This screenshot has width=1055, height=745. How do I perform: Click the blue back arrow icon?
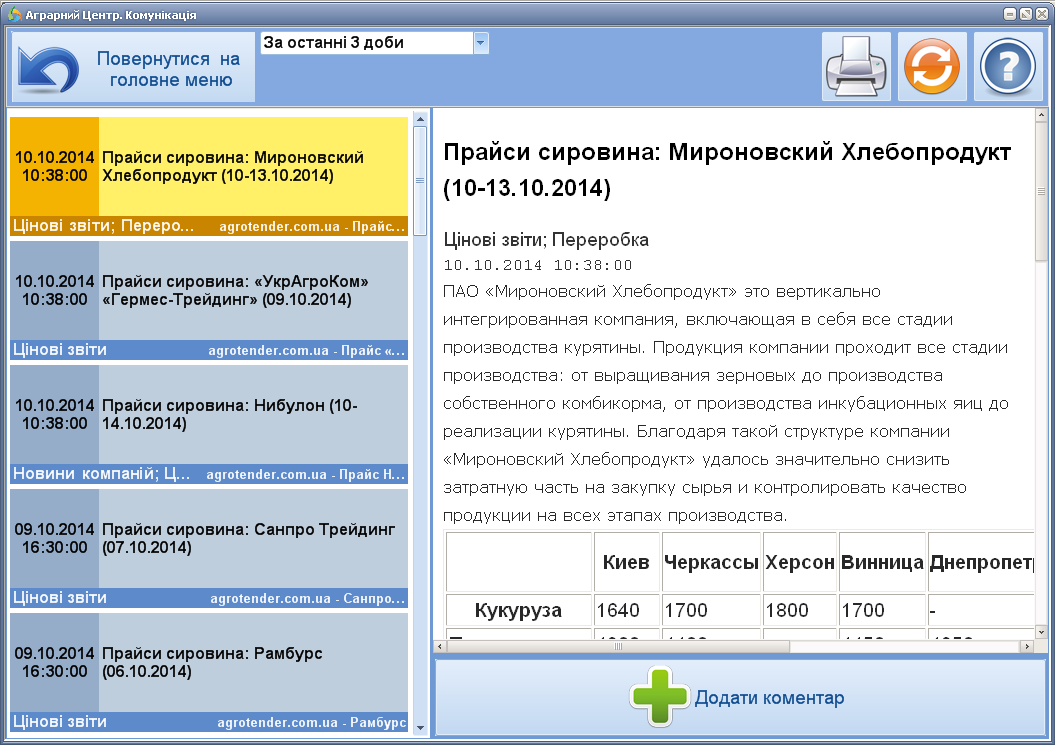point(48,69)
